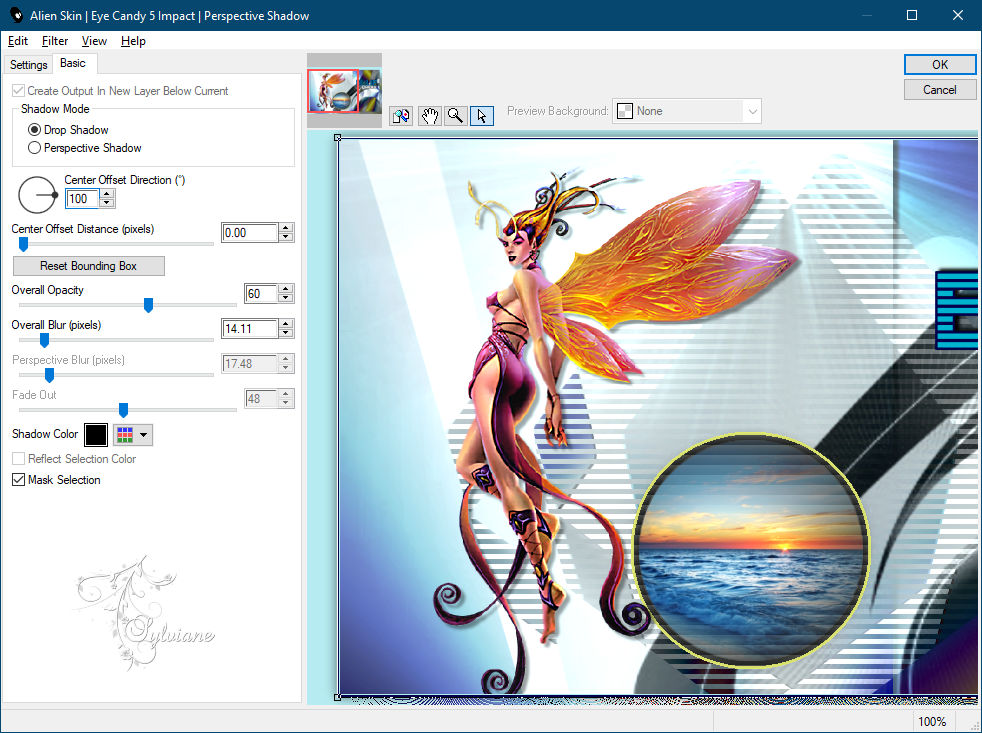Click the Center Offset Direction dial
This screenshot has height=733, width=982.
coord(37,195)
